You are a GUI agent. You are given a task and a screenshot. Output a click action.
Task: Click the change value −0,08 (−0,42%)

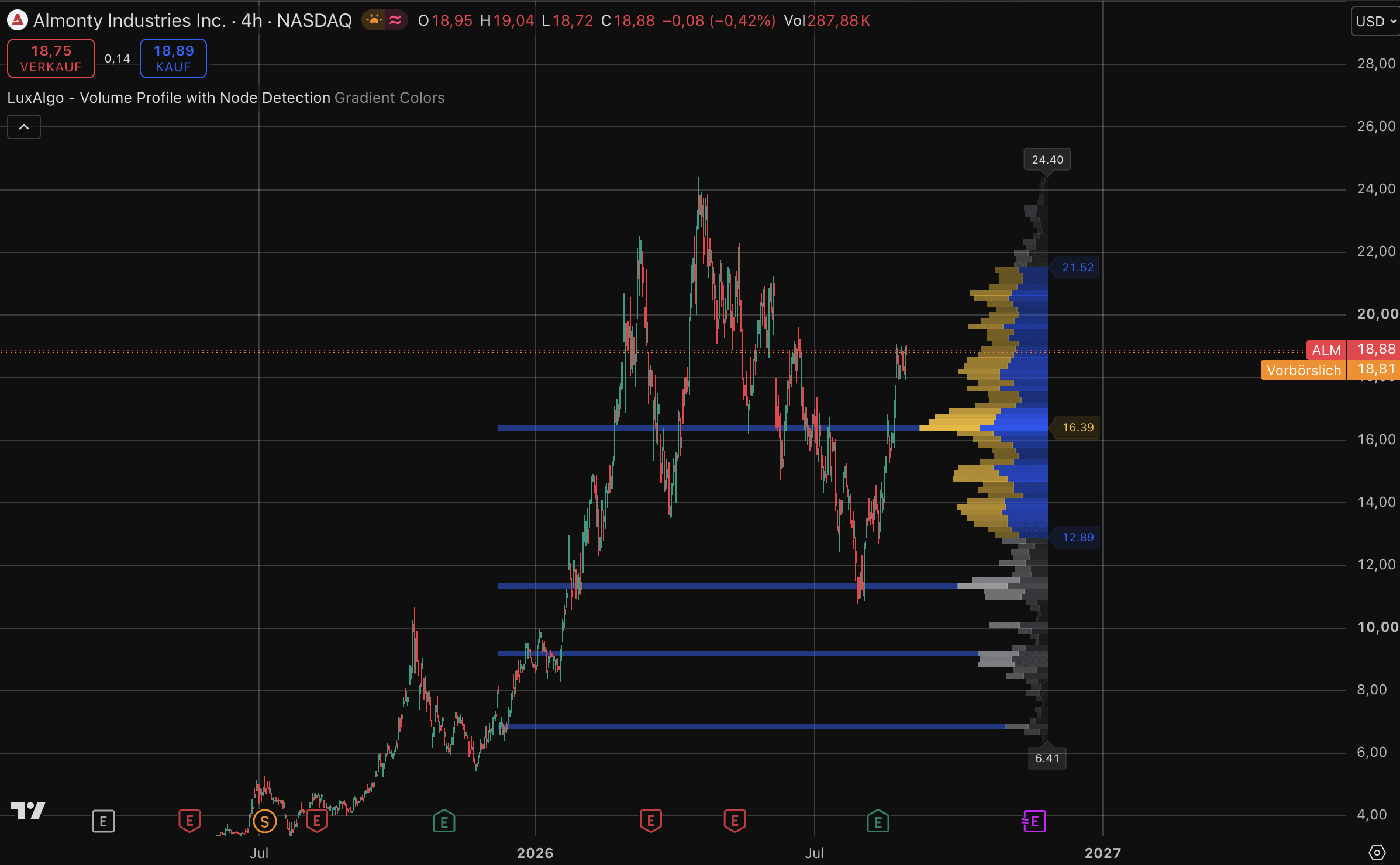tap(719, 20)
